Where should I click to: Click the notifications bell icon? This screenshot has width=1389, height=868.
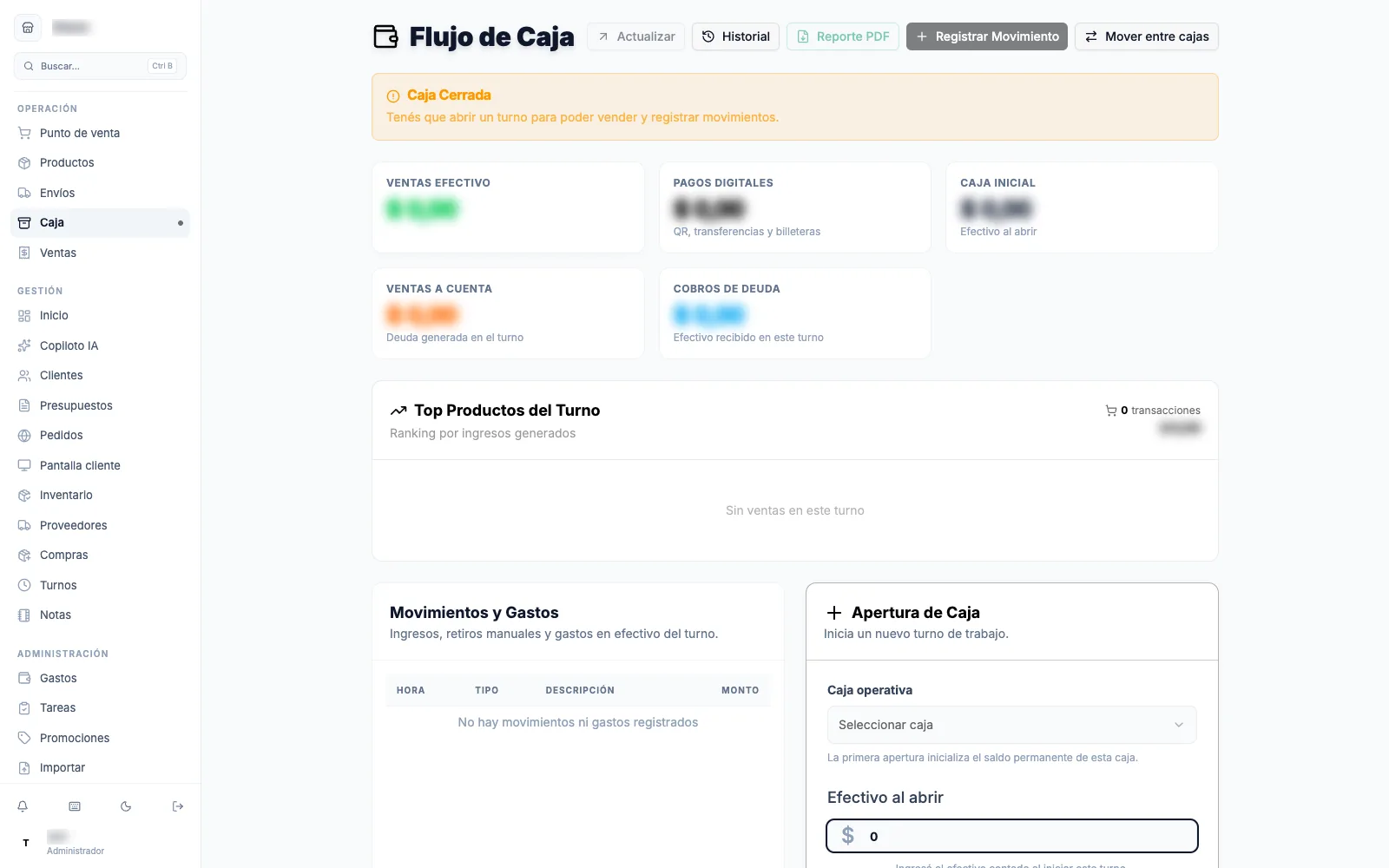click(23, 806)
